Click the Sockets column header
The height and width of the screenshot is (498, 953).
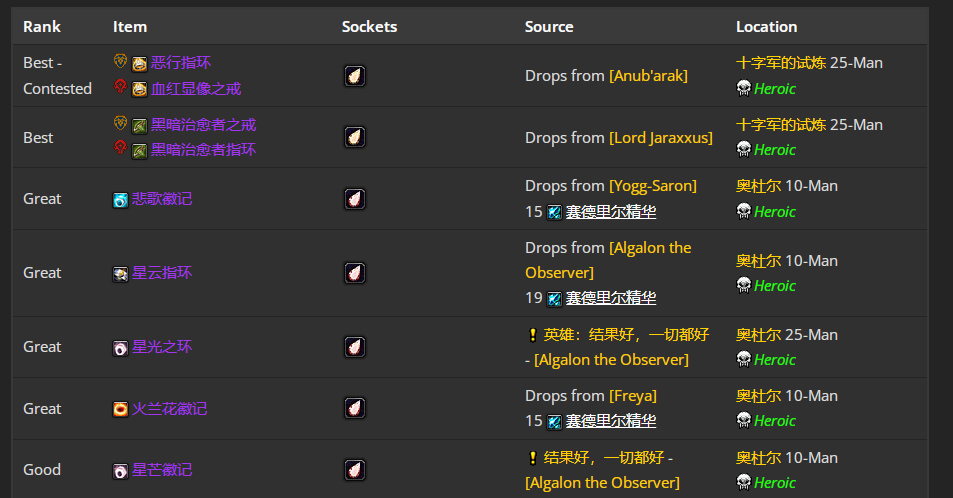(x=369, y=27)
